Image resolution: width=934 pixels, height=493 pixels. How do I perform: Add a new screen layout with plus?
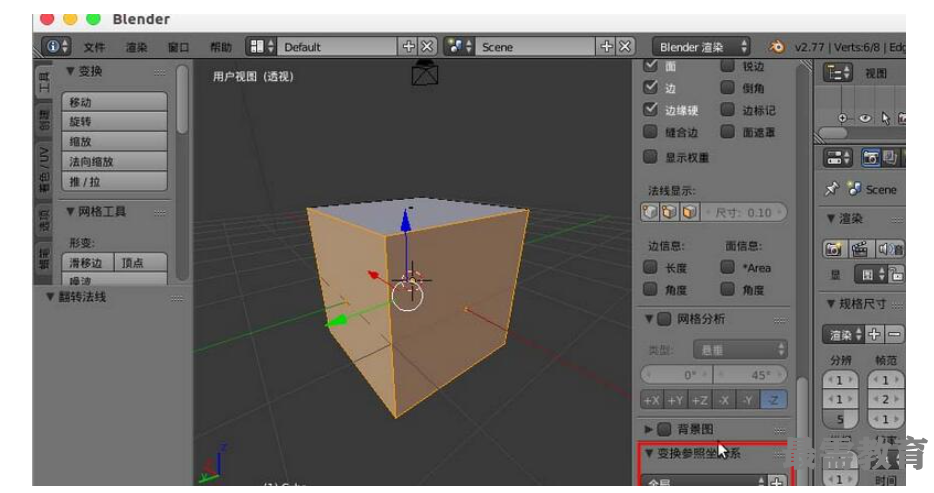coord(409,46)
